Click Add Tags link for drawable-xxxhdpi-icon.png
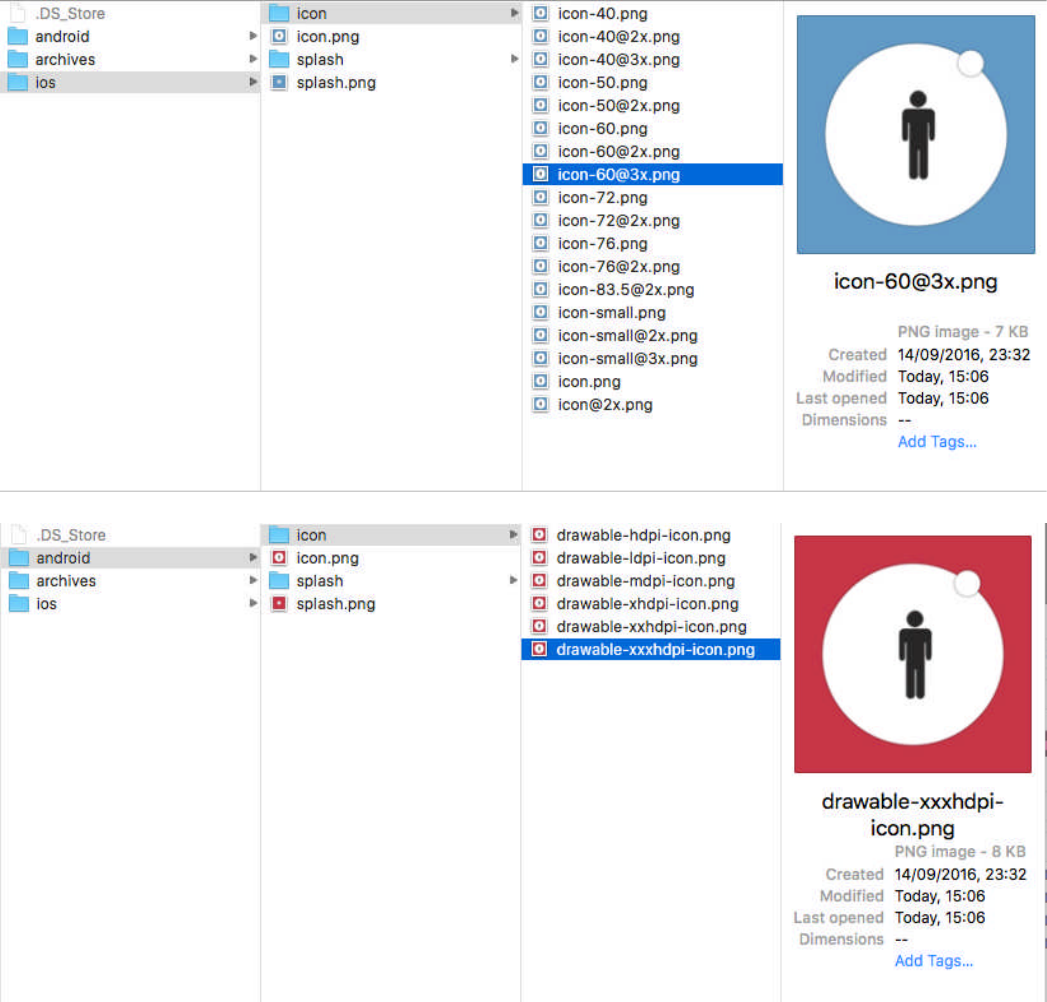This screenshot has height=1002, width=1047. pos(933,961)
